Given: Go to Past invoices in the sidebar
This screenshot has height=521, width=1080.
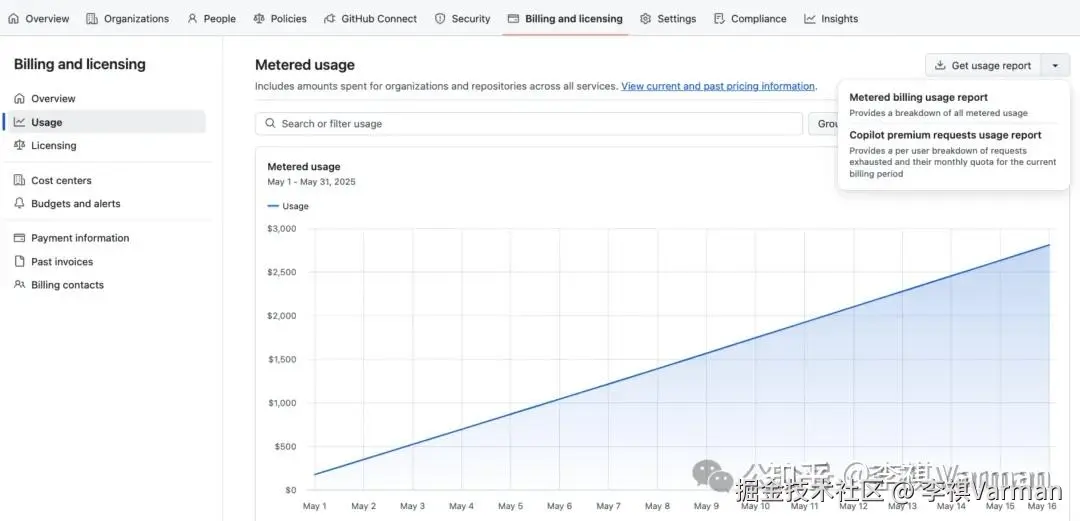Looking at the screenshot, I should pos(62,262).
